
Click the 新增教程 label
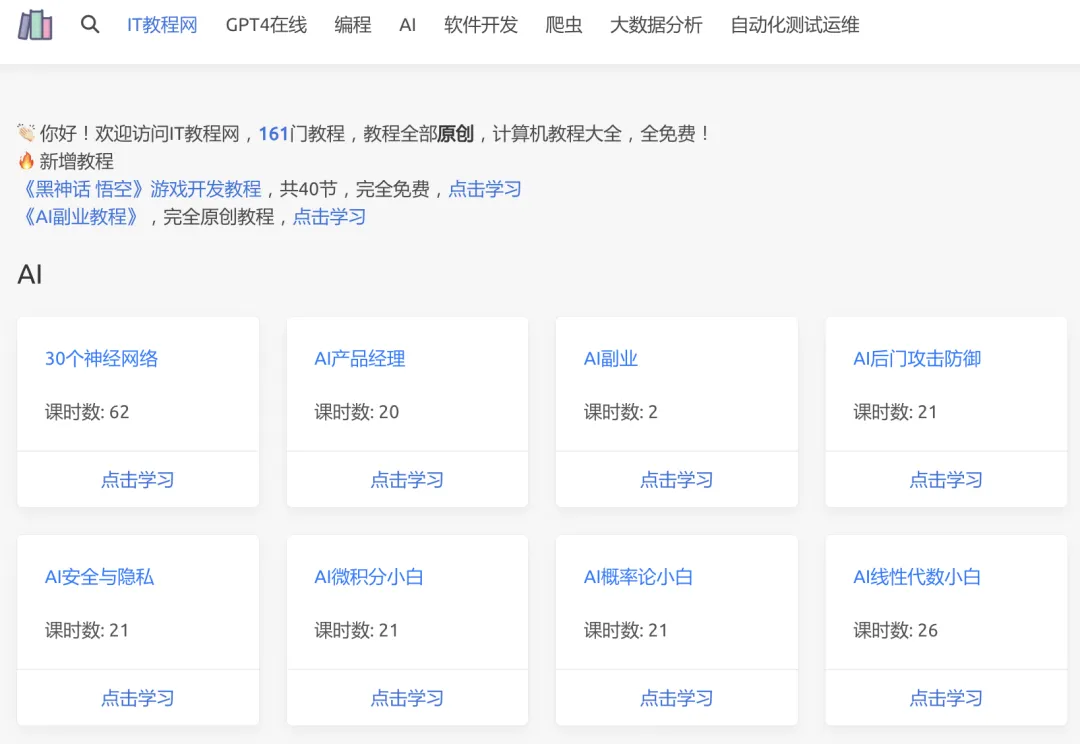pos(76,162)
